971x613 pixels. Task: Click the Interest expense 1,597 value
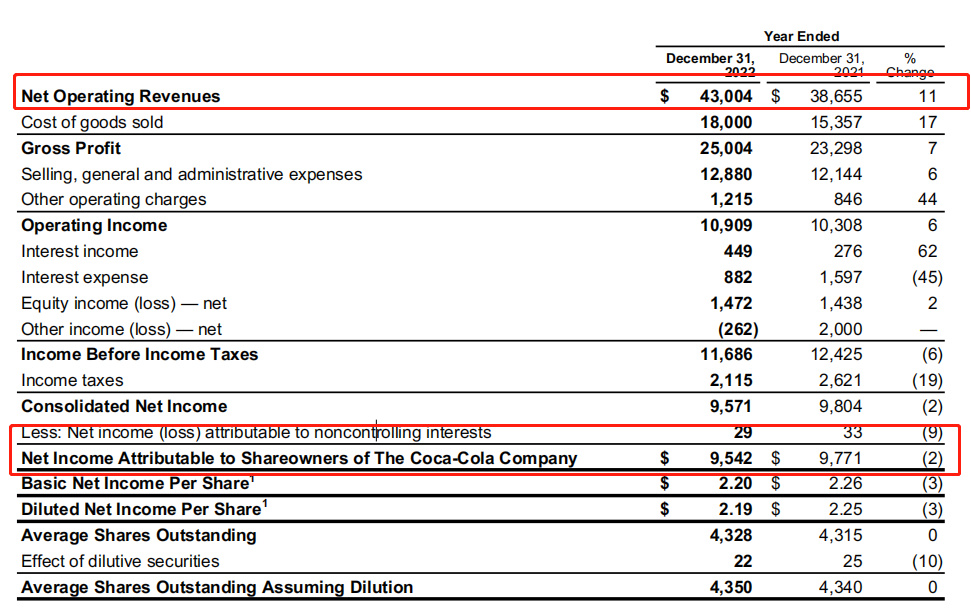click(x=840, y=277)
